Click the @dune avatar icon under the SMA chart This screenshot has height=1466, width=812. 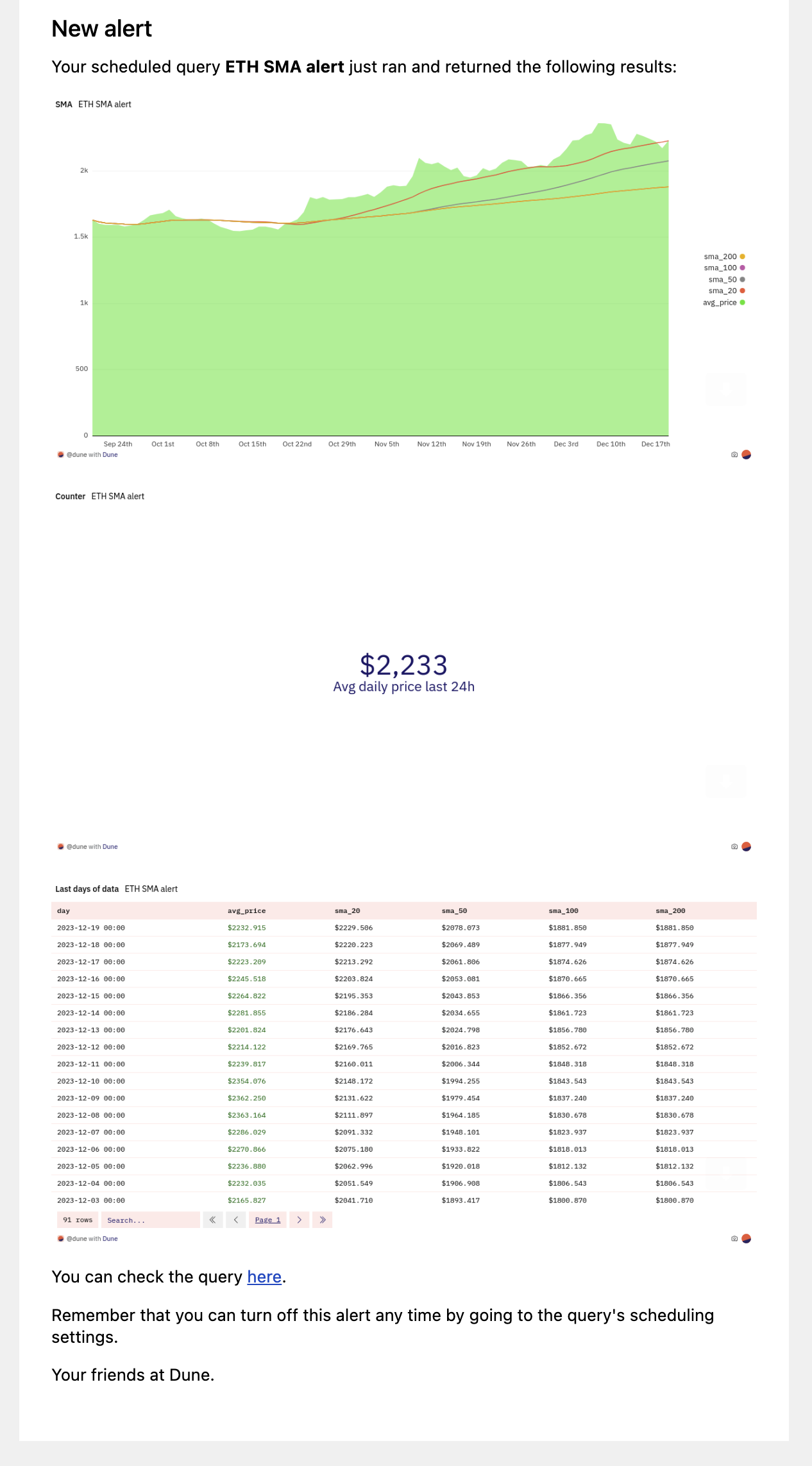pos(61,455)
